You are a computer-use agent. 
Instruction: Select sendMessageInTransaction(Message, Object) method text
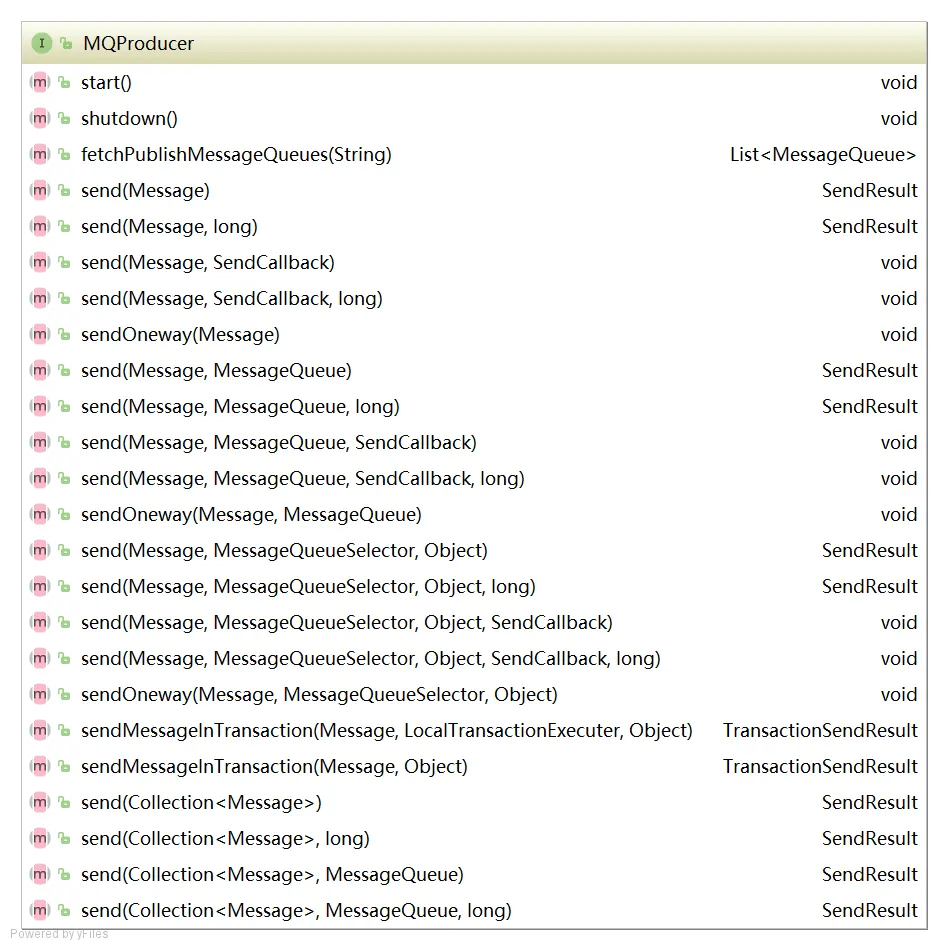274,766
